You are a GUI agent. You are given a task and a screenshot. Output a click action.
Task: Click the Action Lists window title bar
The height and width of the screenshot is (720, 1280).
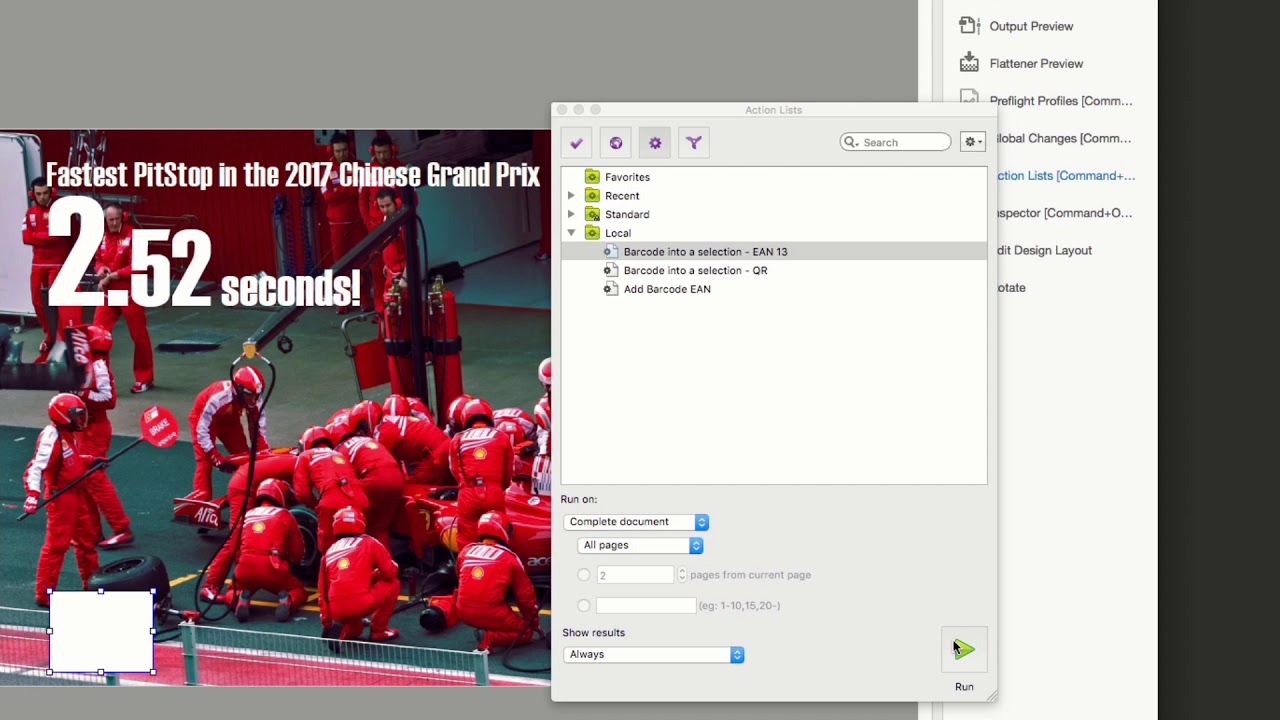[x=773, y=110]
